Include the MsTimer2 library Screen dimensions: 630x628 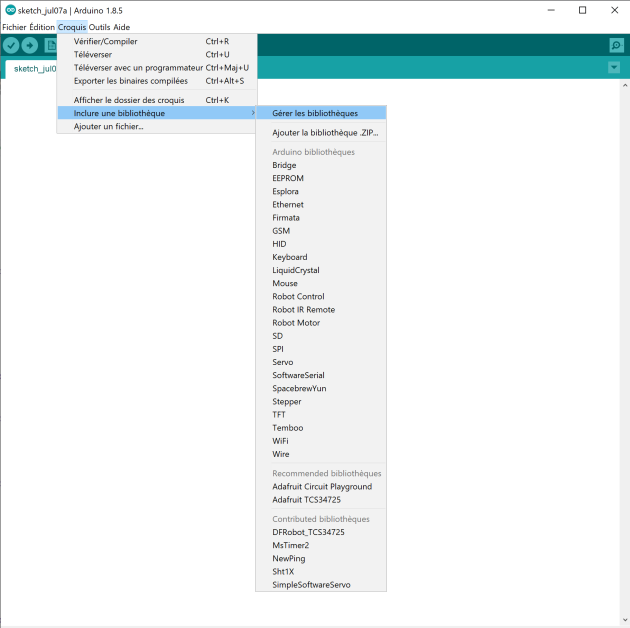tap(321, 545)
